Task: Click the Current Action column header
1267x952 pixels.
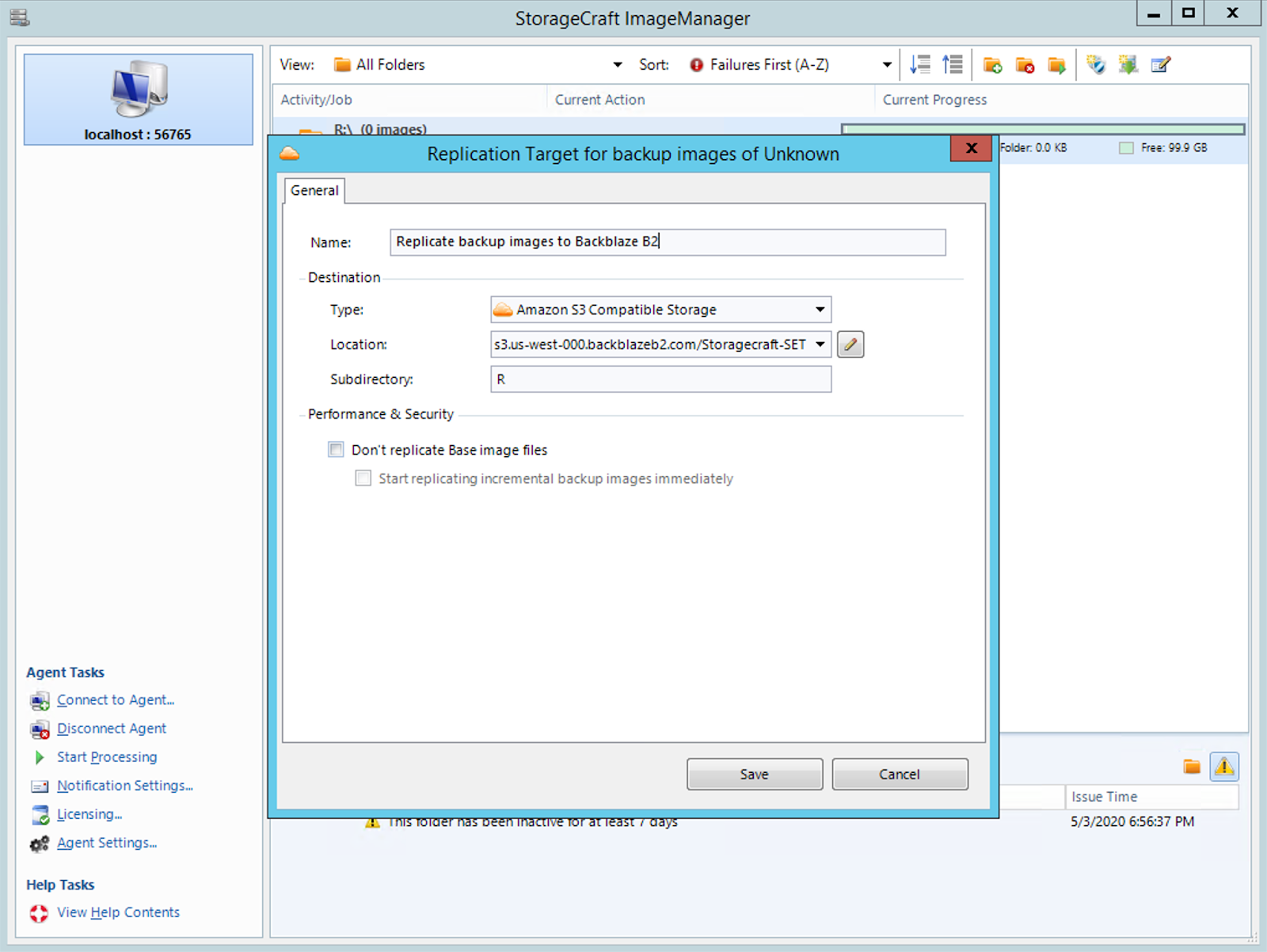Action: [710, 100]
